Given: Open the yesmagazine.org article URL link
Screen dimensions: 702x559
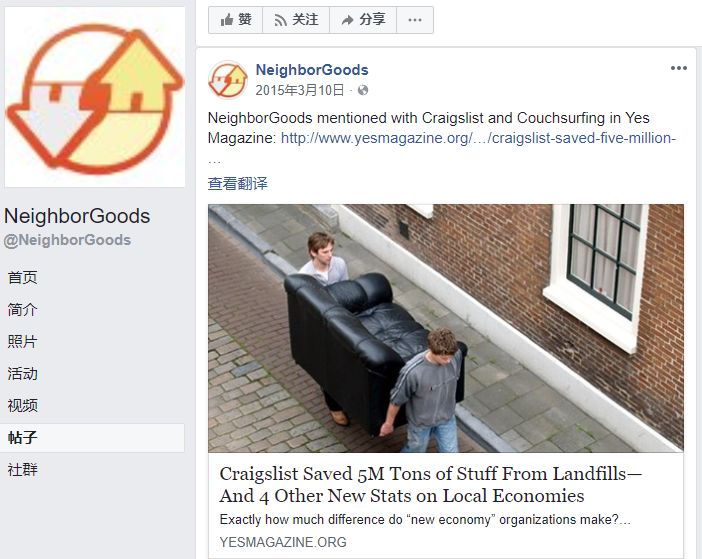Looking at the screenshot, I should click(x=478, y=138).
